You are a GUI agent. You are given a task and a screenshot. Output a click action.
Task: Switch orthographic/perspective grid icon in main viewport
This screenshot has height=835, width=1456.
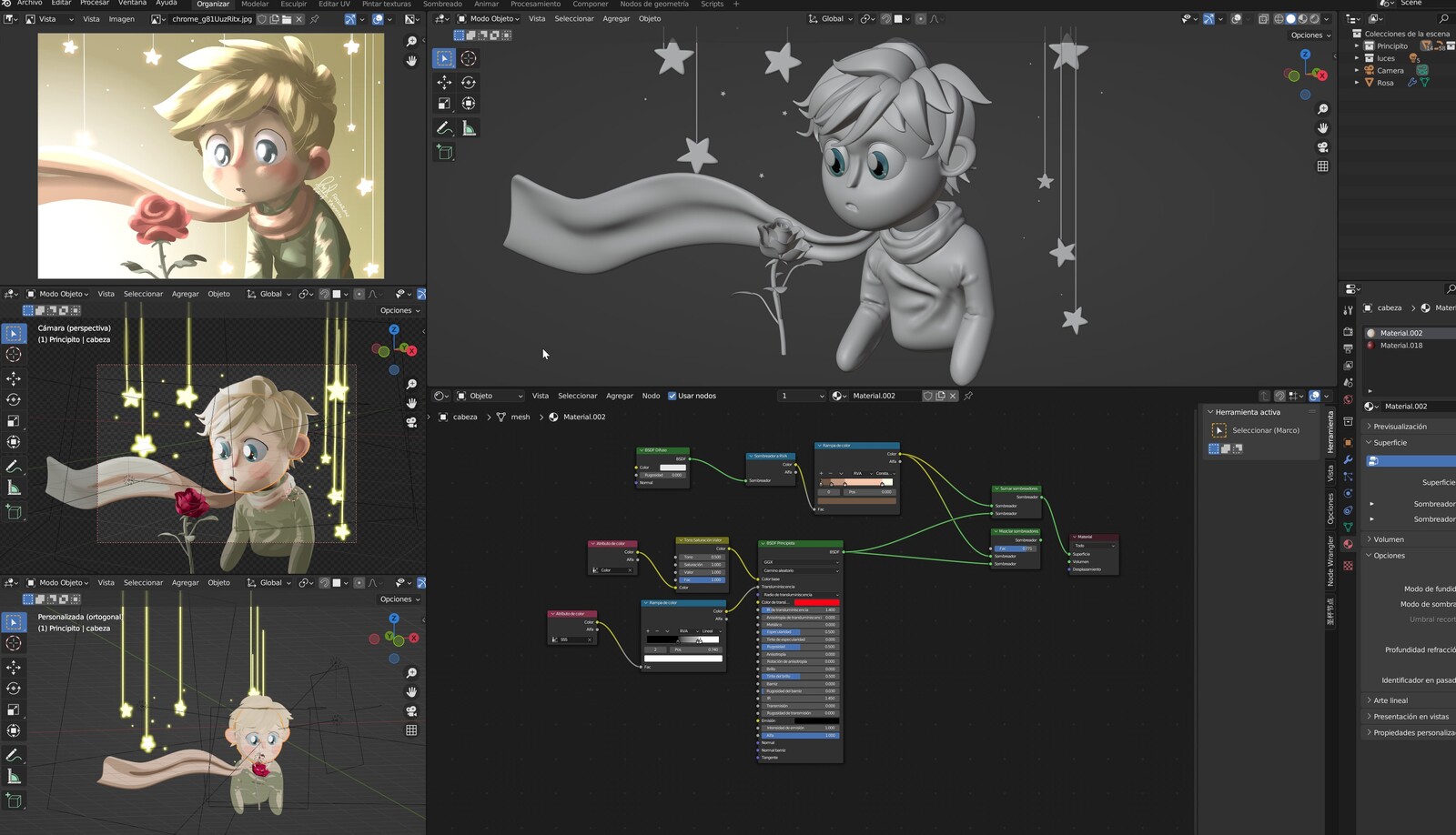[1322, 166]
